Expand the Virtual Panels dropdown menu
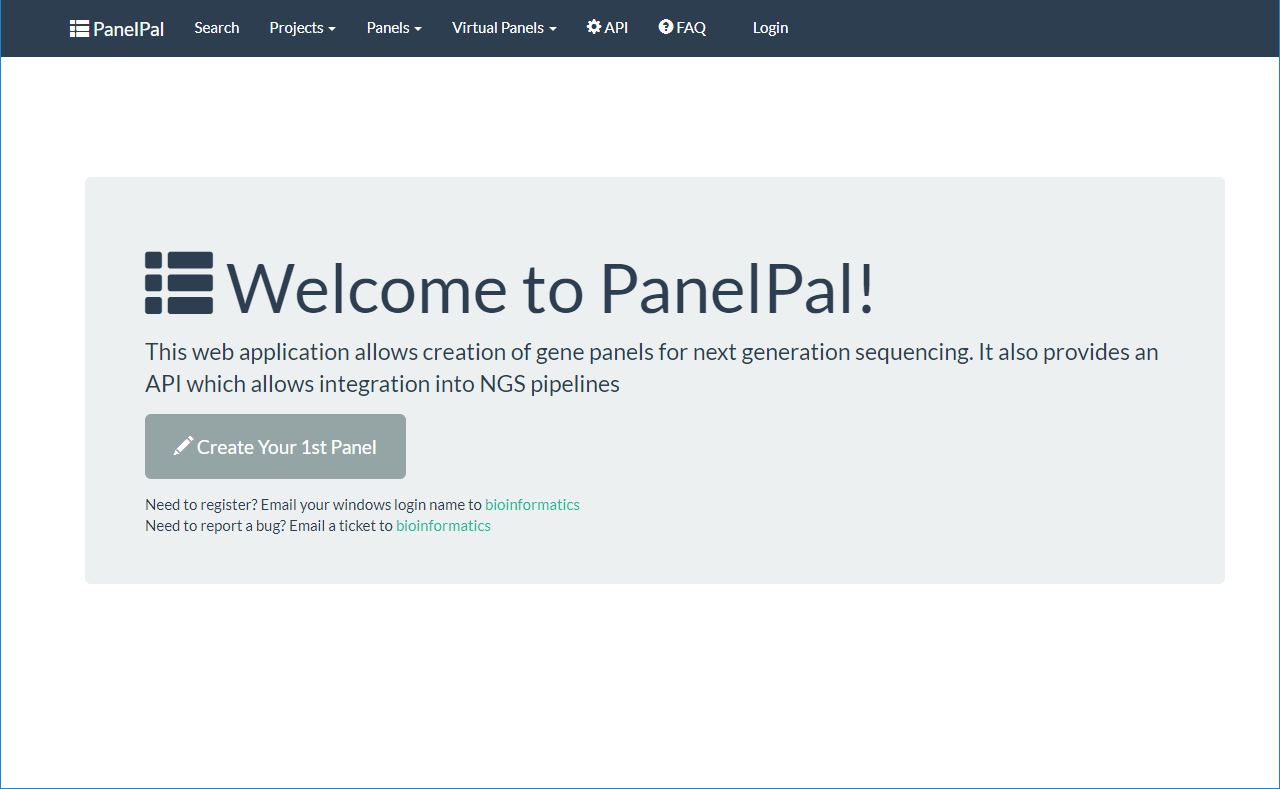The image size is (1280, 789). point(504,28)
